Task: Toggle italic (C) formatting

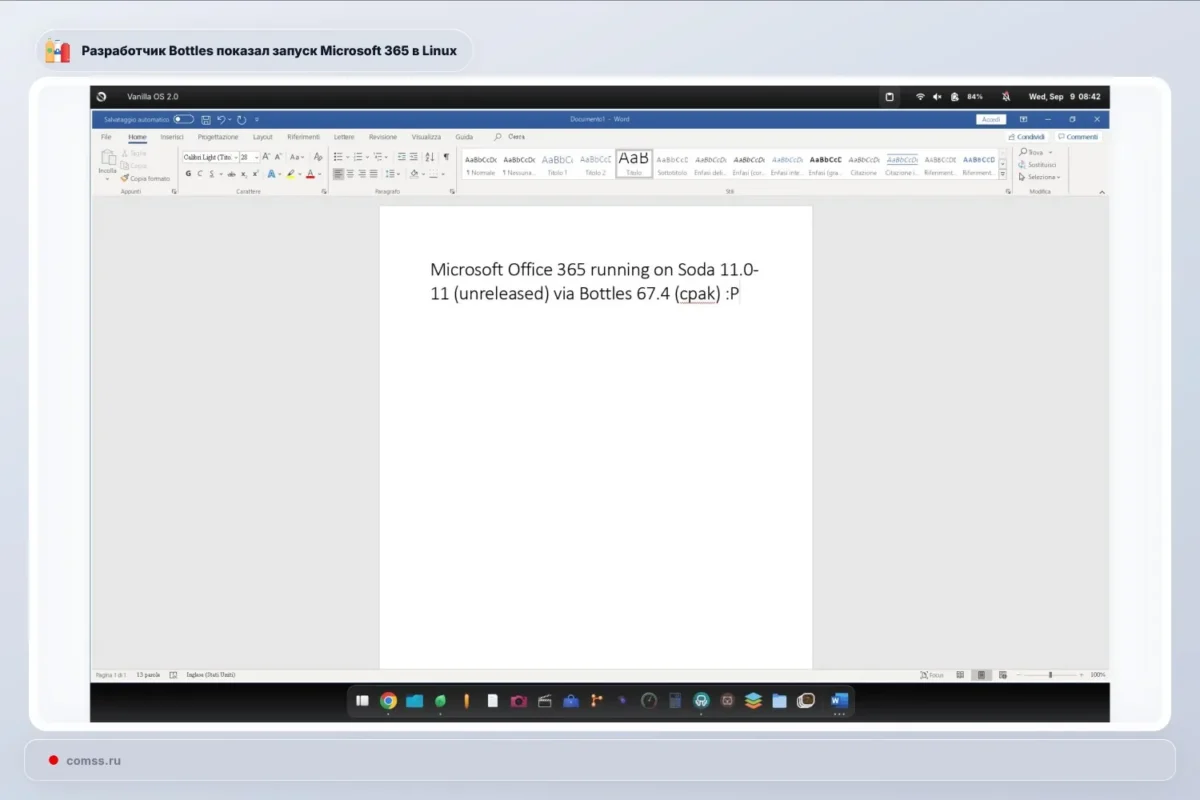Action: (199, 174)
